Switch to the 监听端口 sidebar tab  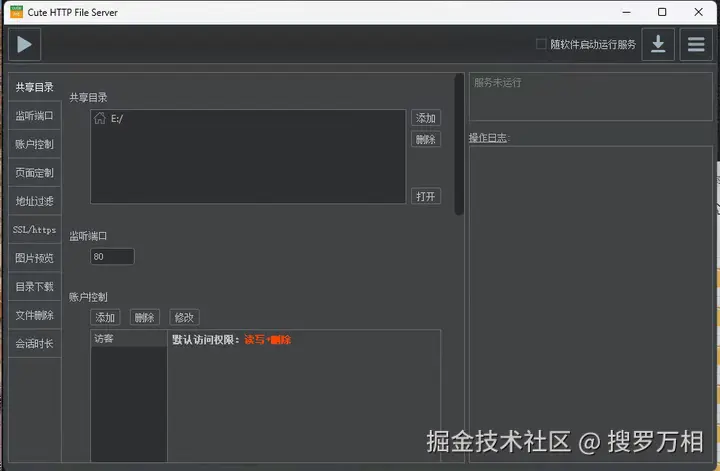click(x=35, y=116)
